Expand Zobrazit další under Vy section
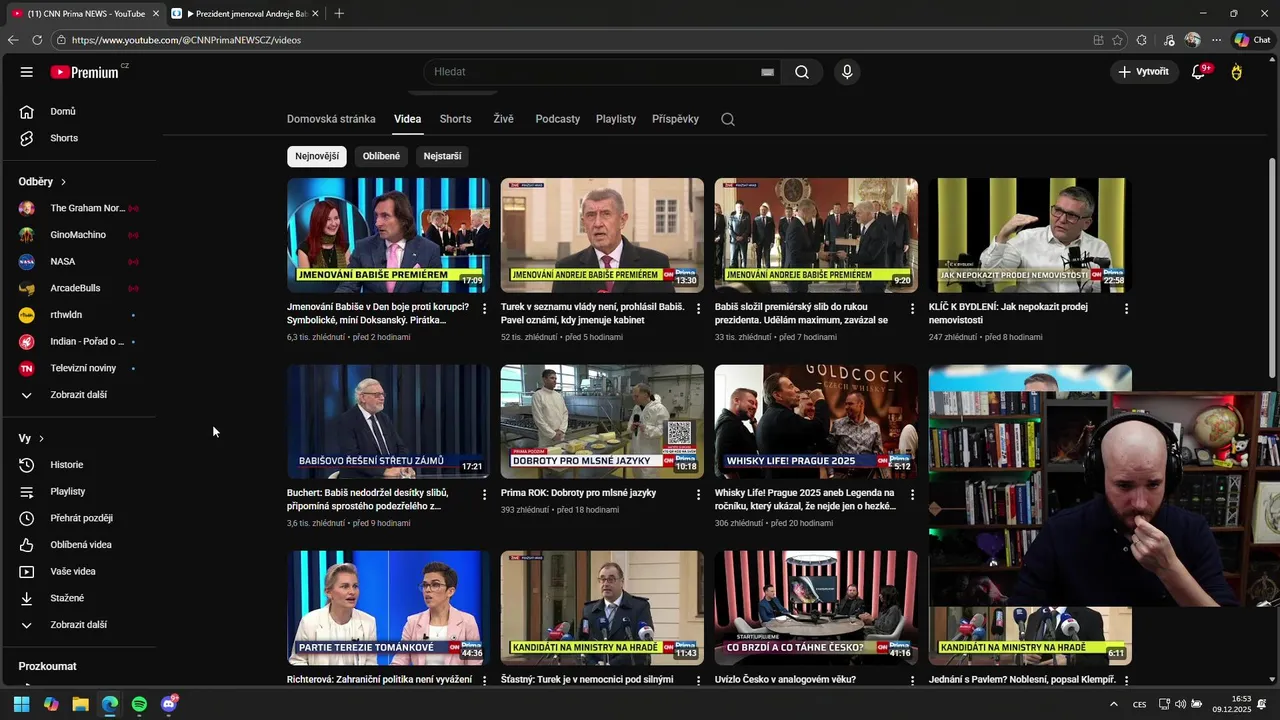The height and width of the screenshot is (720, 1280). click(x=78, y=625)
